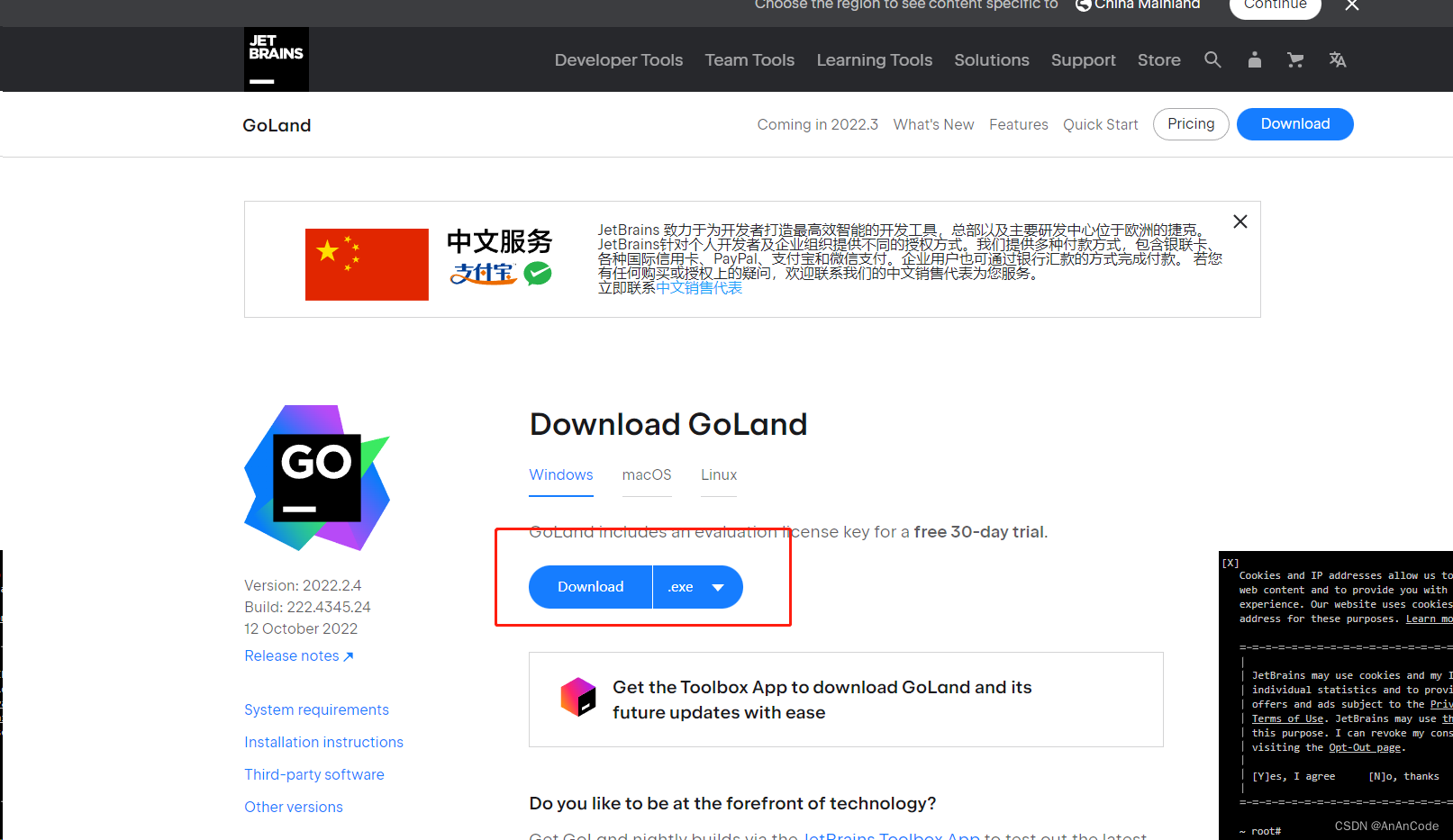Click the Toolbox App cube icon

tap(578, 697)
